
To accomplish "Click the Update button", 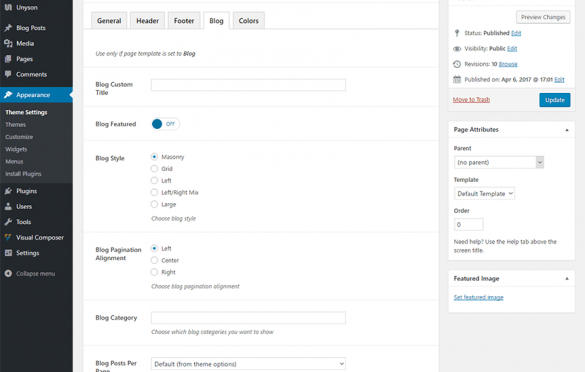I will point(555,100).
